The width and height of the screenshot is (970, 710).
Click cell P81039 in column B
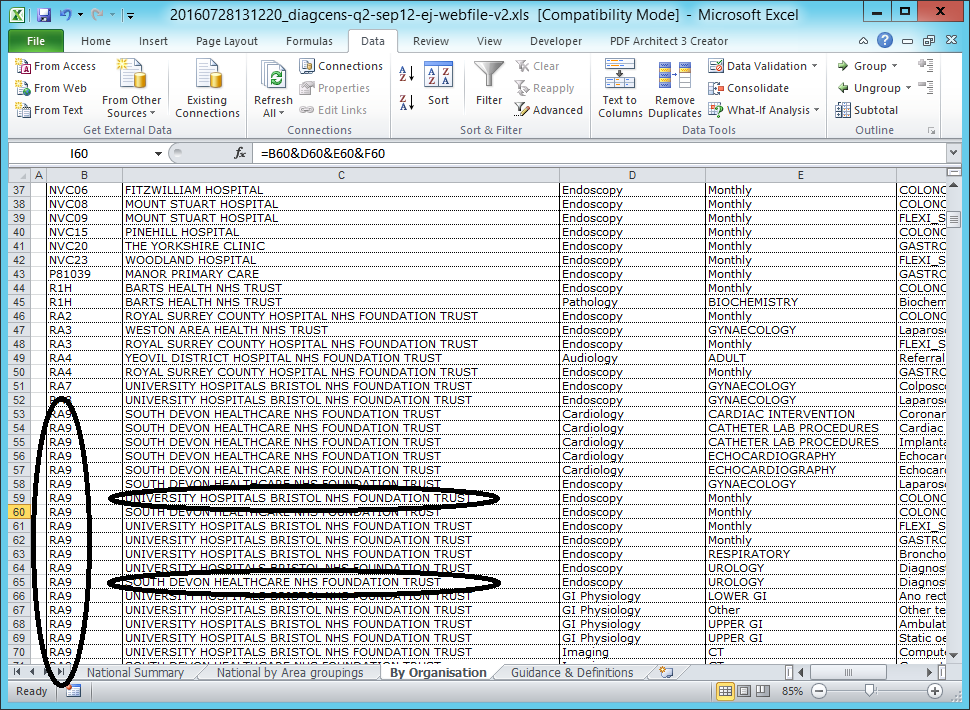[x=84, y=274]
